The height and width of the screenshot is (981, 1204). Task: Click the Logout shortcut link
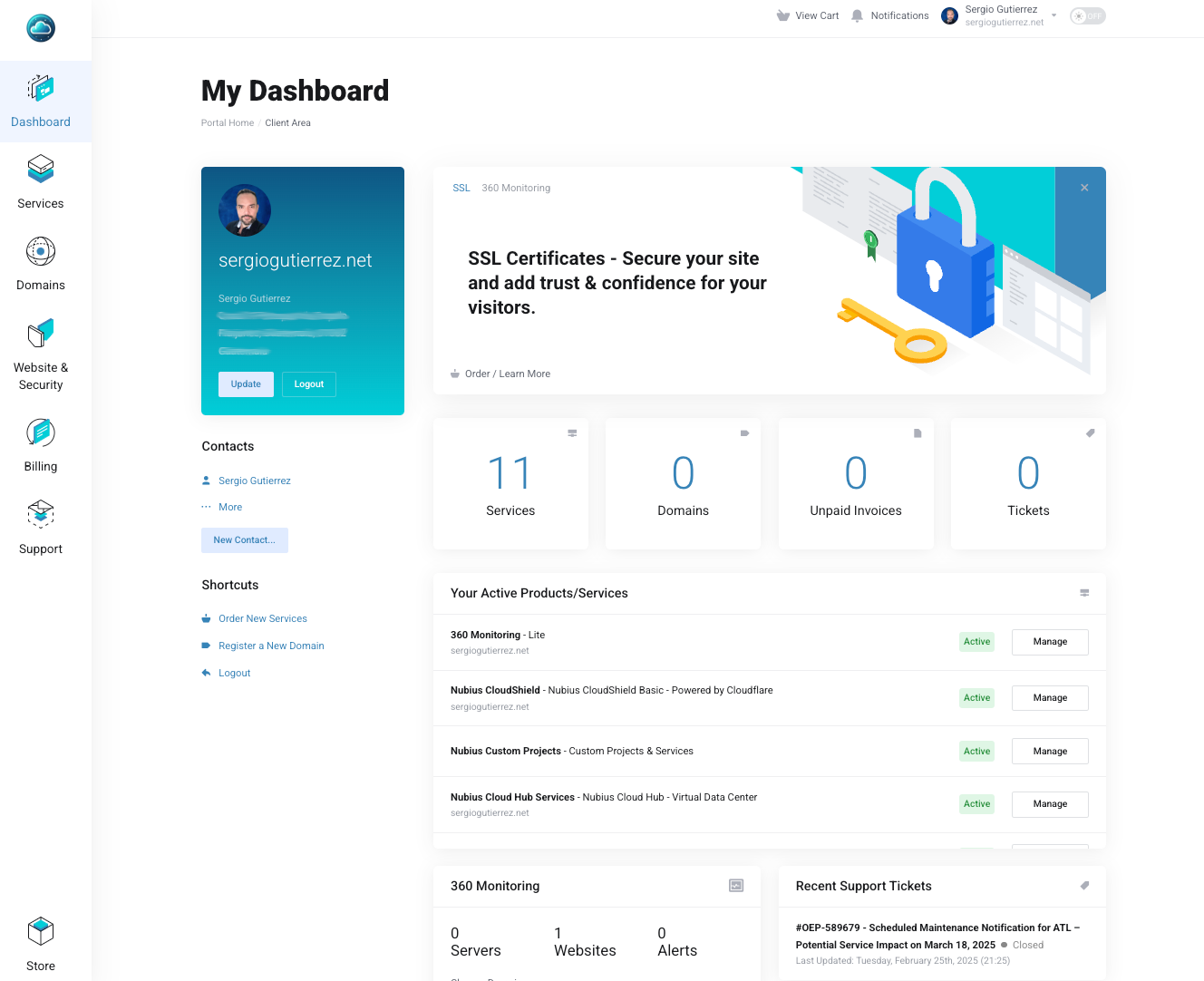coord(234,673)
